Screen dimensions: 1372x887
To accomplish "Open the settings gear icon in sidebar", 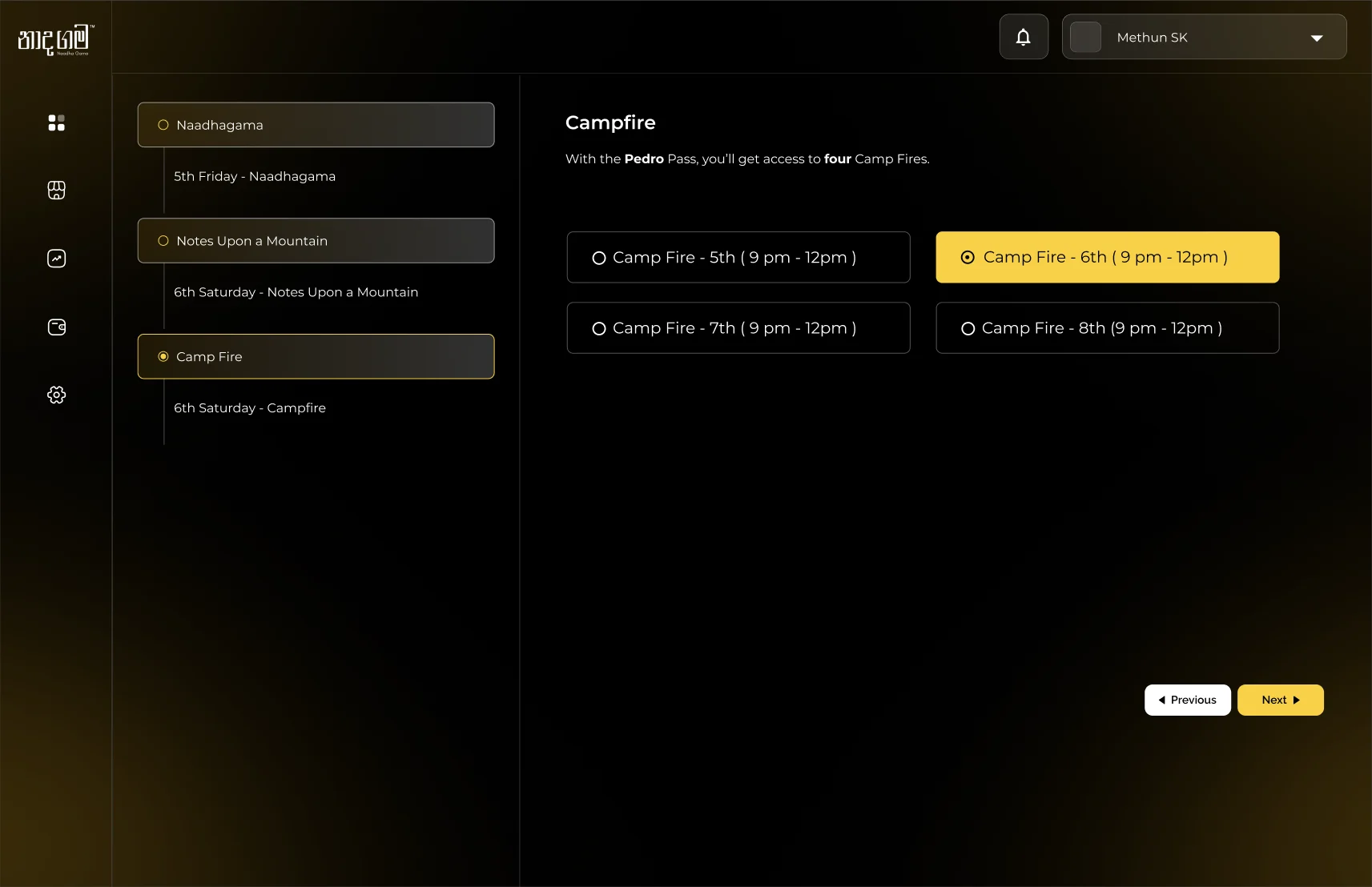I will (56, 395).
